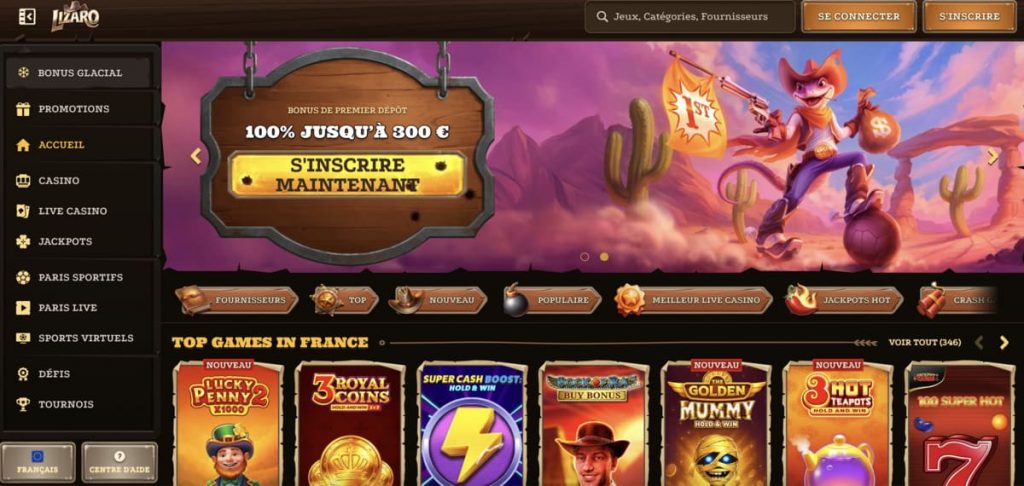
Task: Collapse the sidebar using the top-left panel icon
Action: [x=27, y=16]
